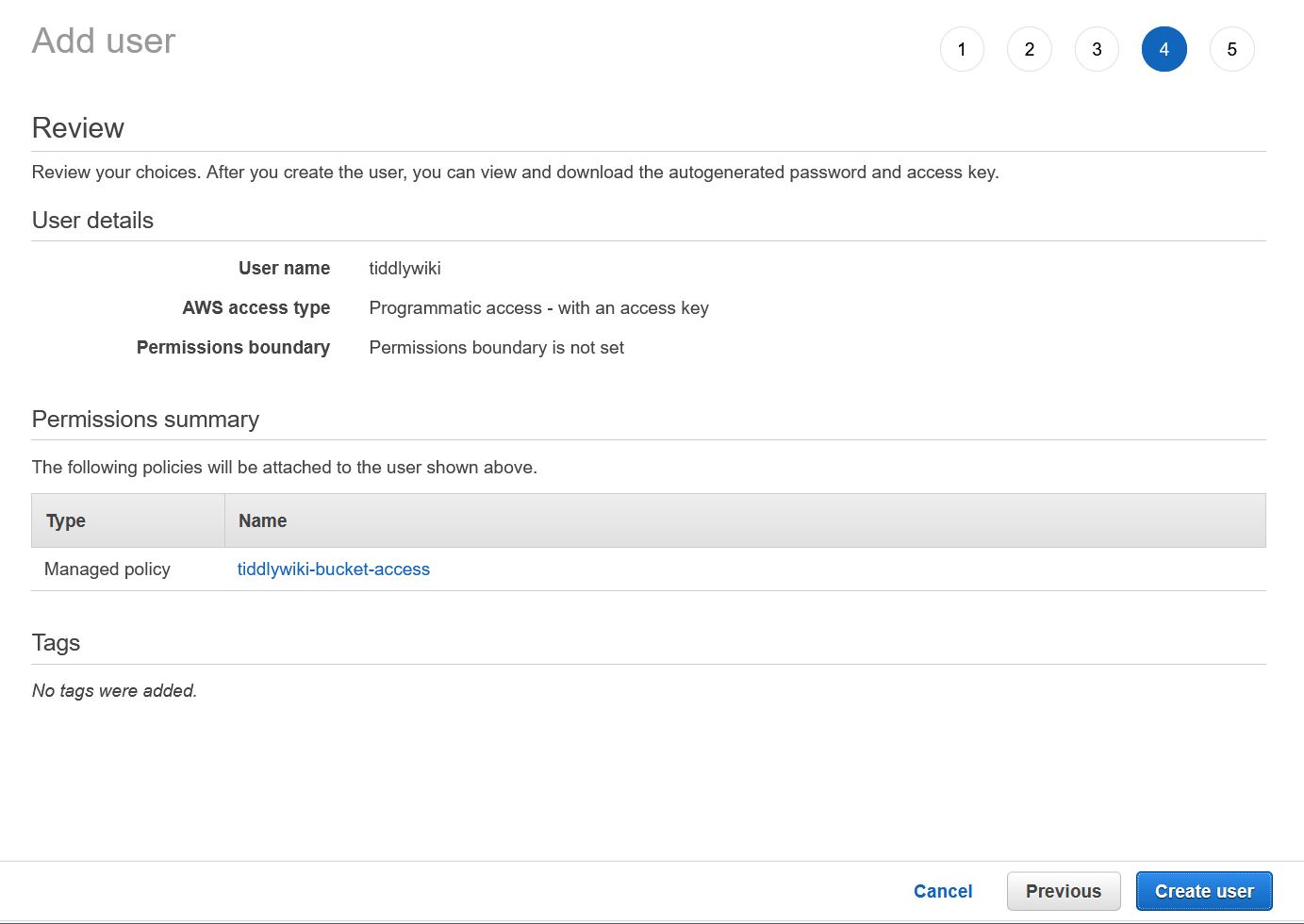The image size is (1304, 924).
Task: Click the Type column header
Action: 128,520
